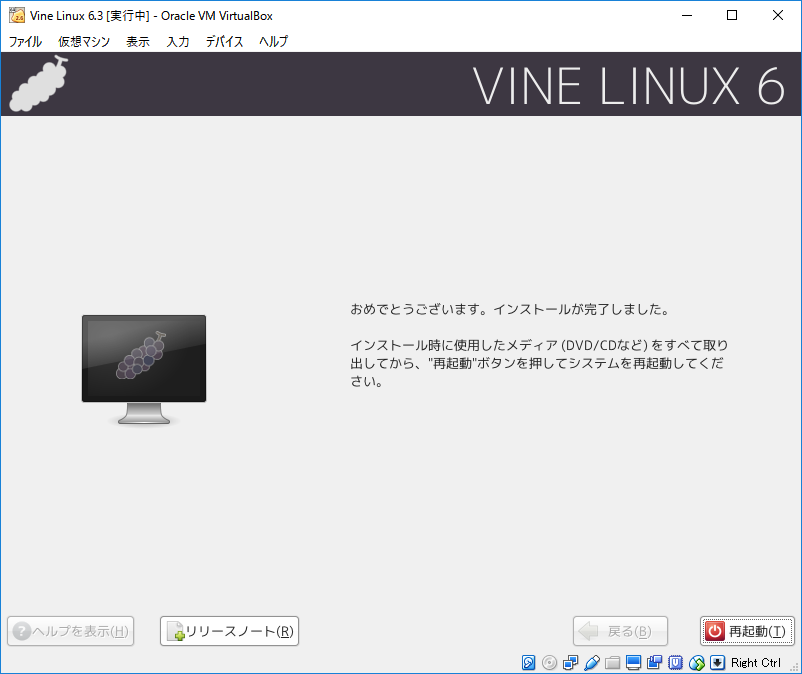The height and width of the screenshot is (674, 802).
Task: Open the リリースノート release notes button
Action: (x=230, y=631)
